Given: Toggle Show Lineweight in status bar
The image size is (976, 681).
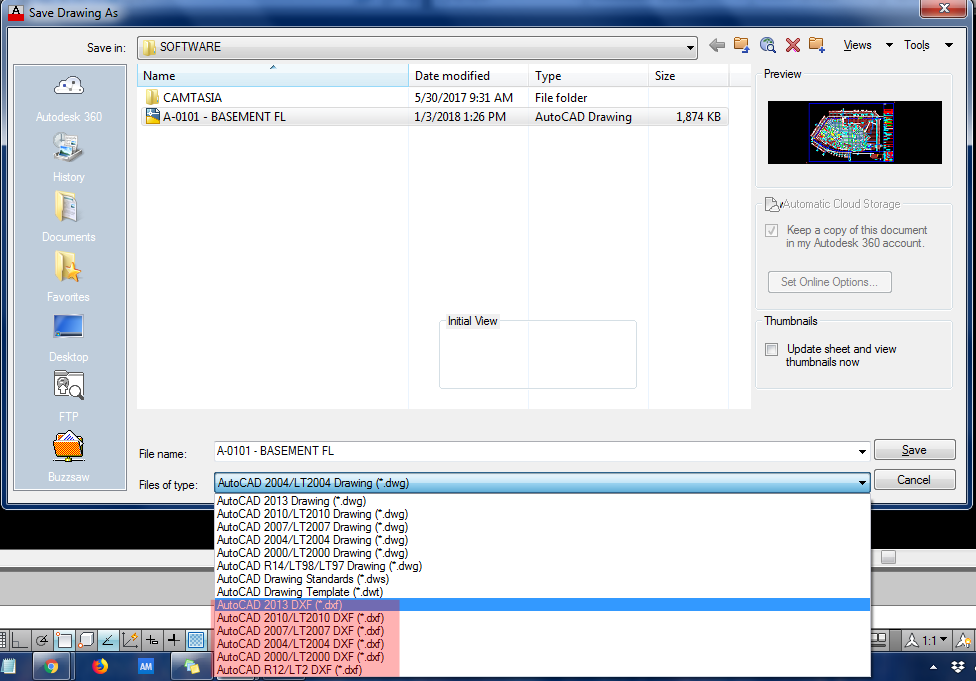Looking at the screenshot, I should pyautogui.click(x=174, y=639).
